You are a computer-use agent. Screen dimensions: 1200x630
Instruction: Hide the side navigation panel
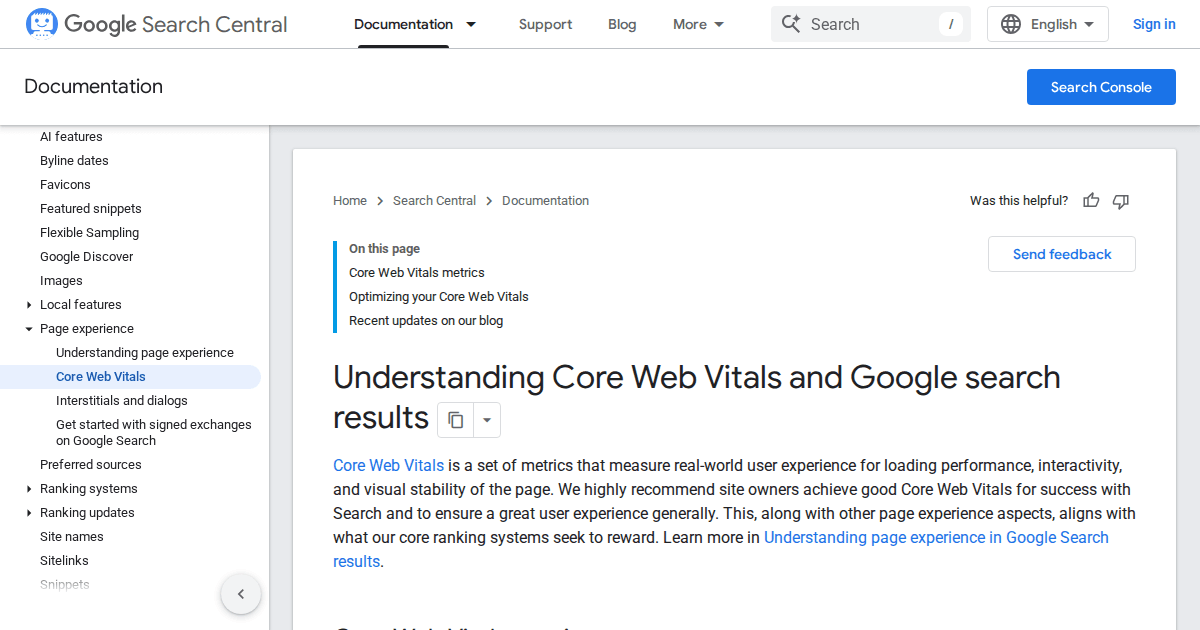coord(241,594)
